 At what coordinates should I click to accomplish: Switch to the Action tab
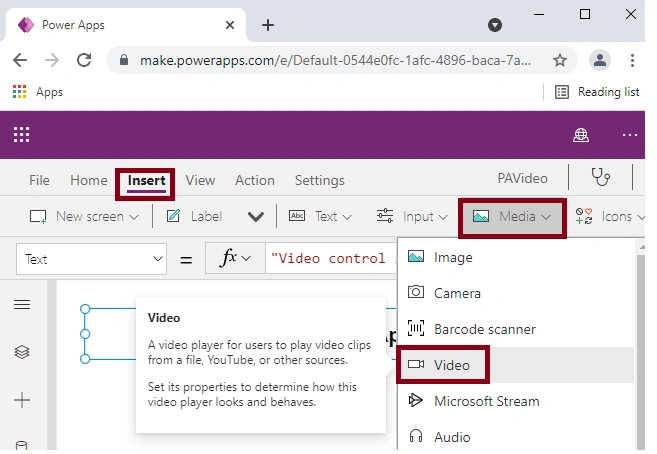pos(255,180)
